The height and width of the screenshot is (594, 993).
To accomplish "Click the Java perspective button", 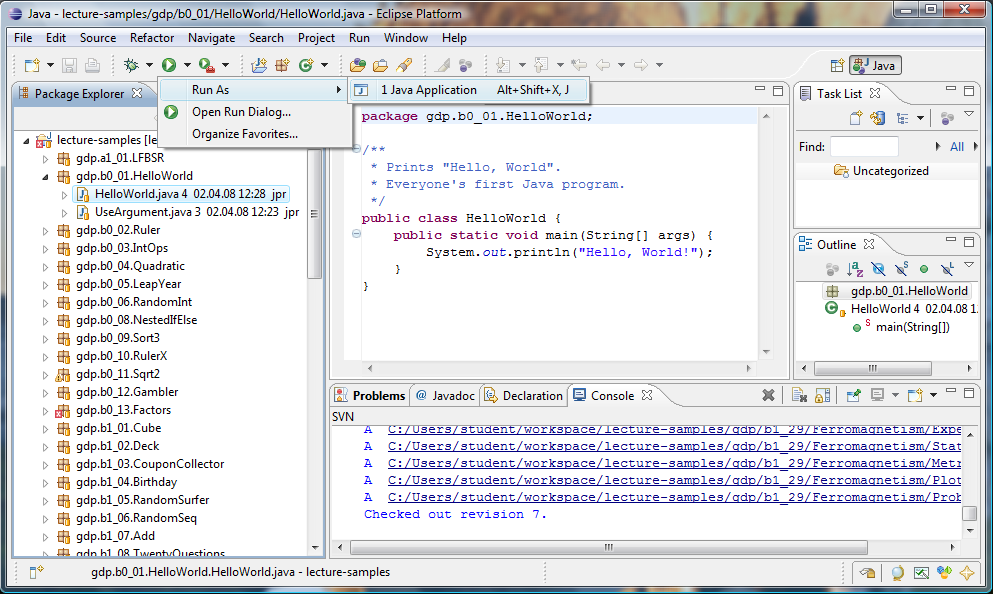I will click(x=875, y=65).
